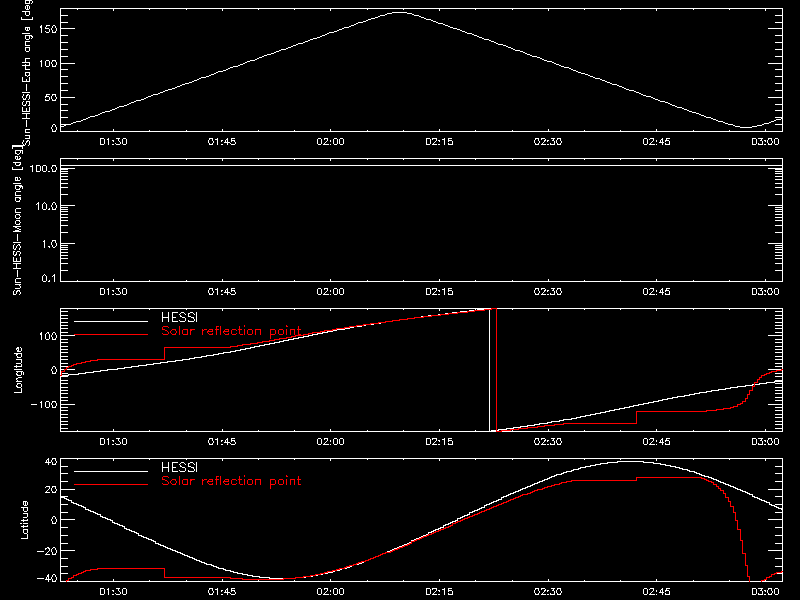Select the 01:30 time label under Earth angle plot
800x600 pixels.
coord(113,141)
